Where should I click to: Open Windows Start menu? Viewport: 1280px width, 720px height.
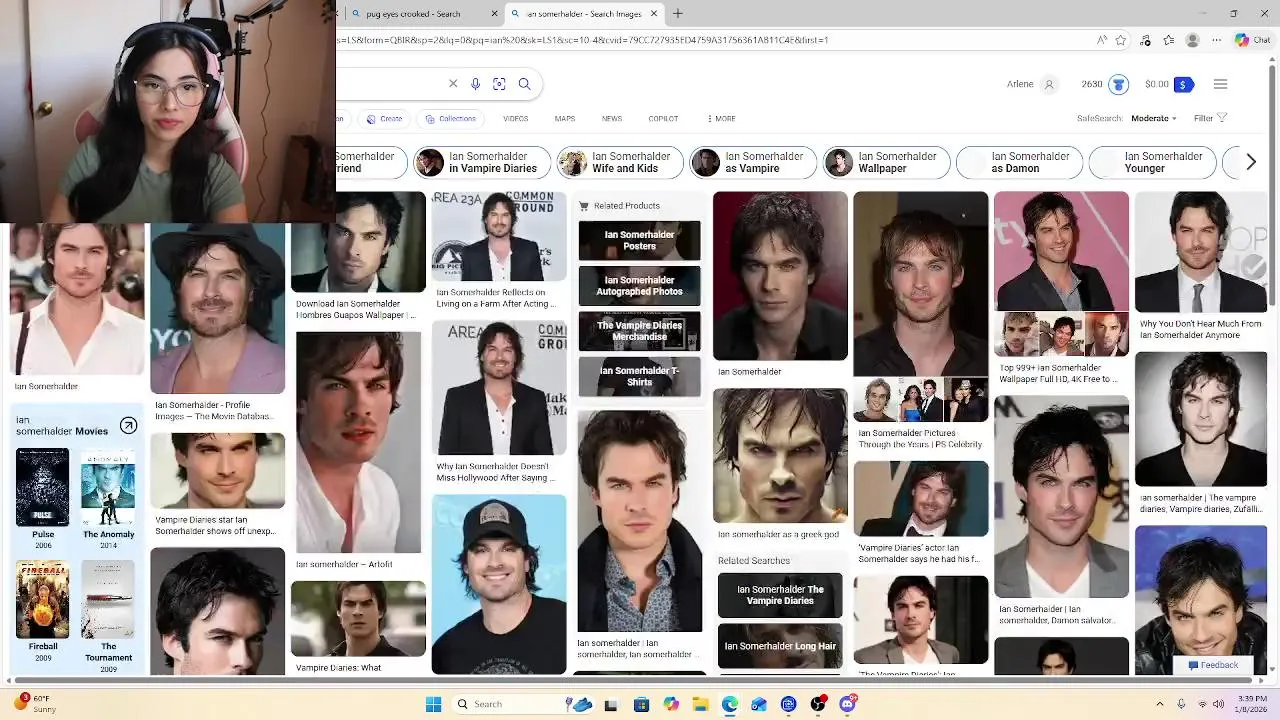point(433,704)
